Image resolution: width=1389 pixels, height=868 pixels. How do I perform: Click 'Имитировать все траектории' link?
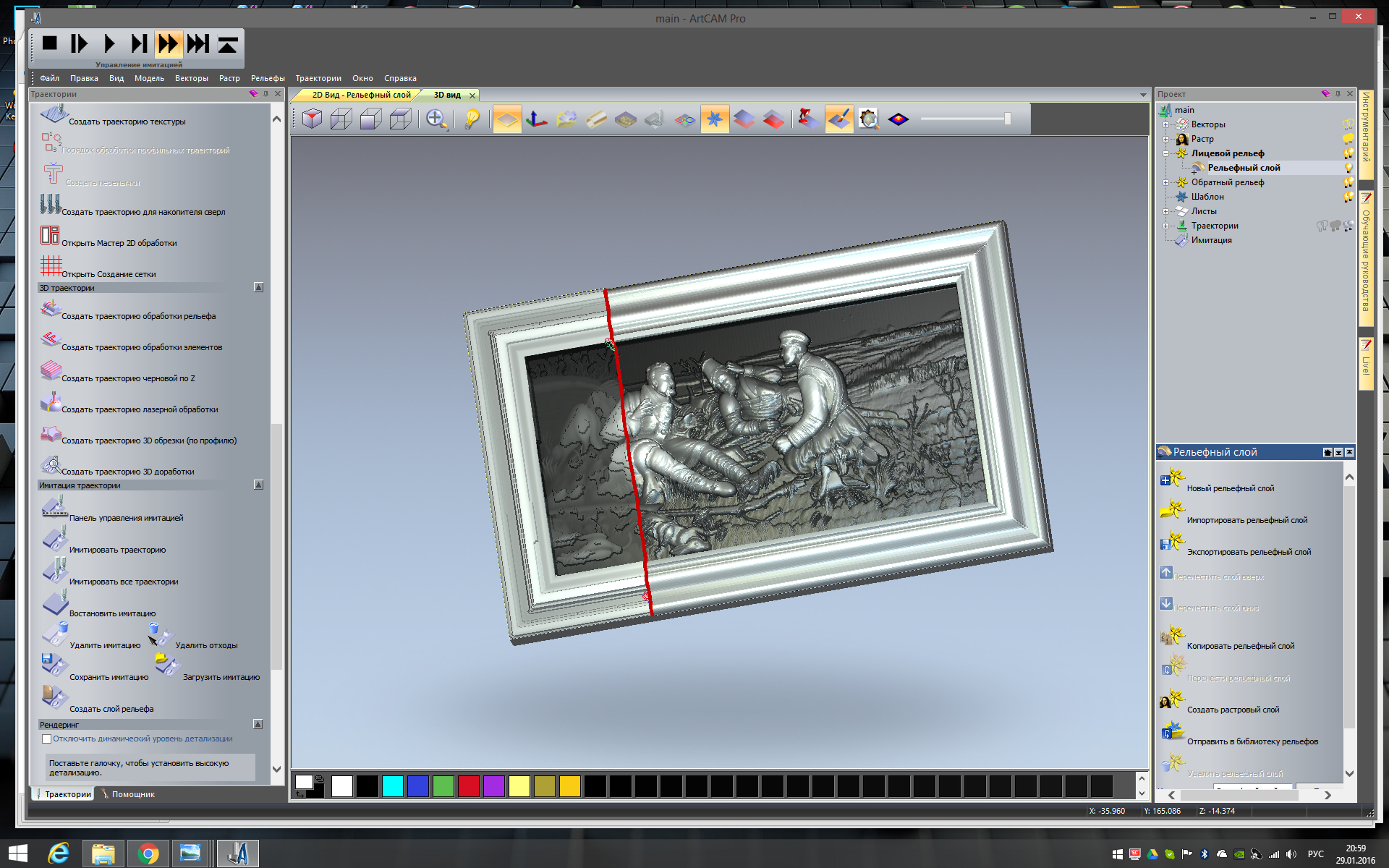click(123, 582)
